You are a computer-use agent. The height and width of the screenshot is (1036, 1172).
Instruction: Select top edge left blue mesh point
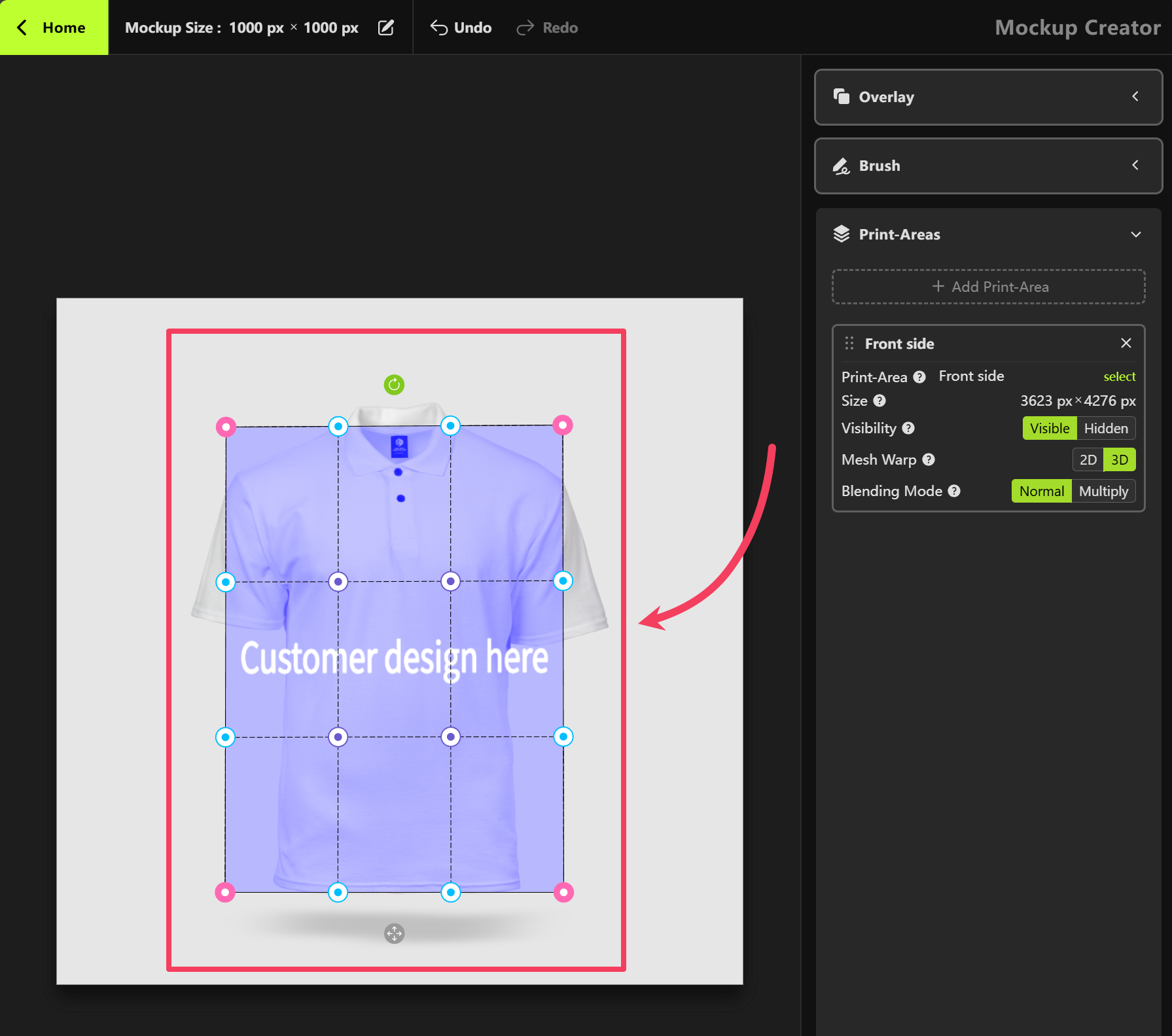pyautogui.click(x=338, y=427)
